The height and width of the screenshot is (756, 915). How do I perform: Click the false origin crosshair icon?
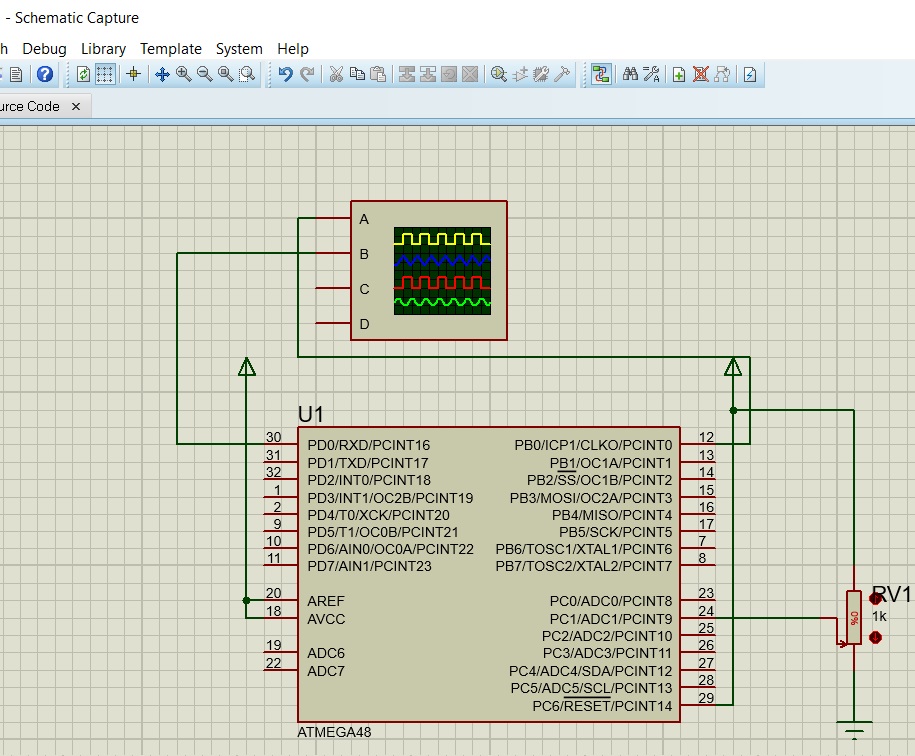(x=133, y=74)
